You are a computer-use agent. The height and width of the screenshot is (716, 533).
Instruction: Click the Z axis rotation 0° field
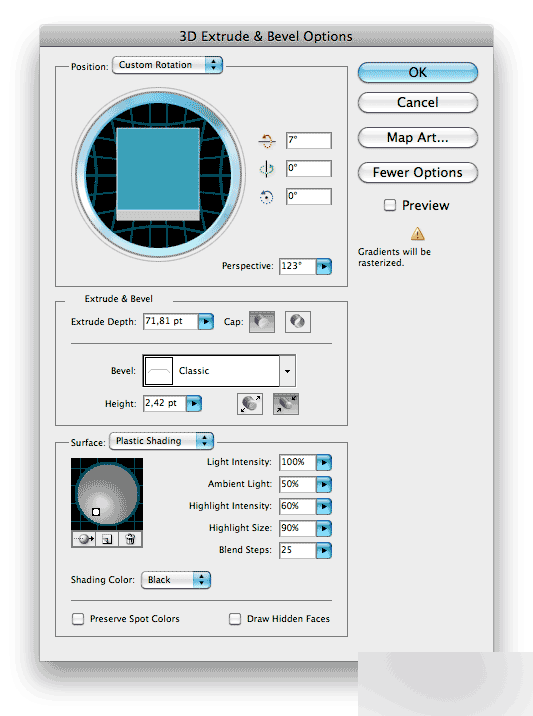[x=309, y=197]
